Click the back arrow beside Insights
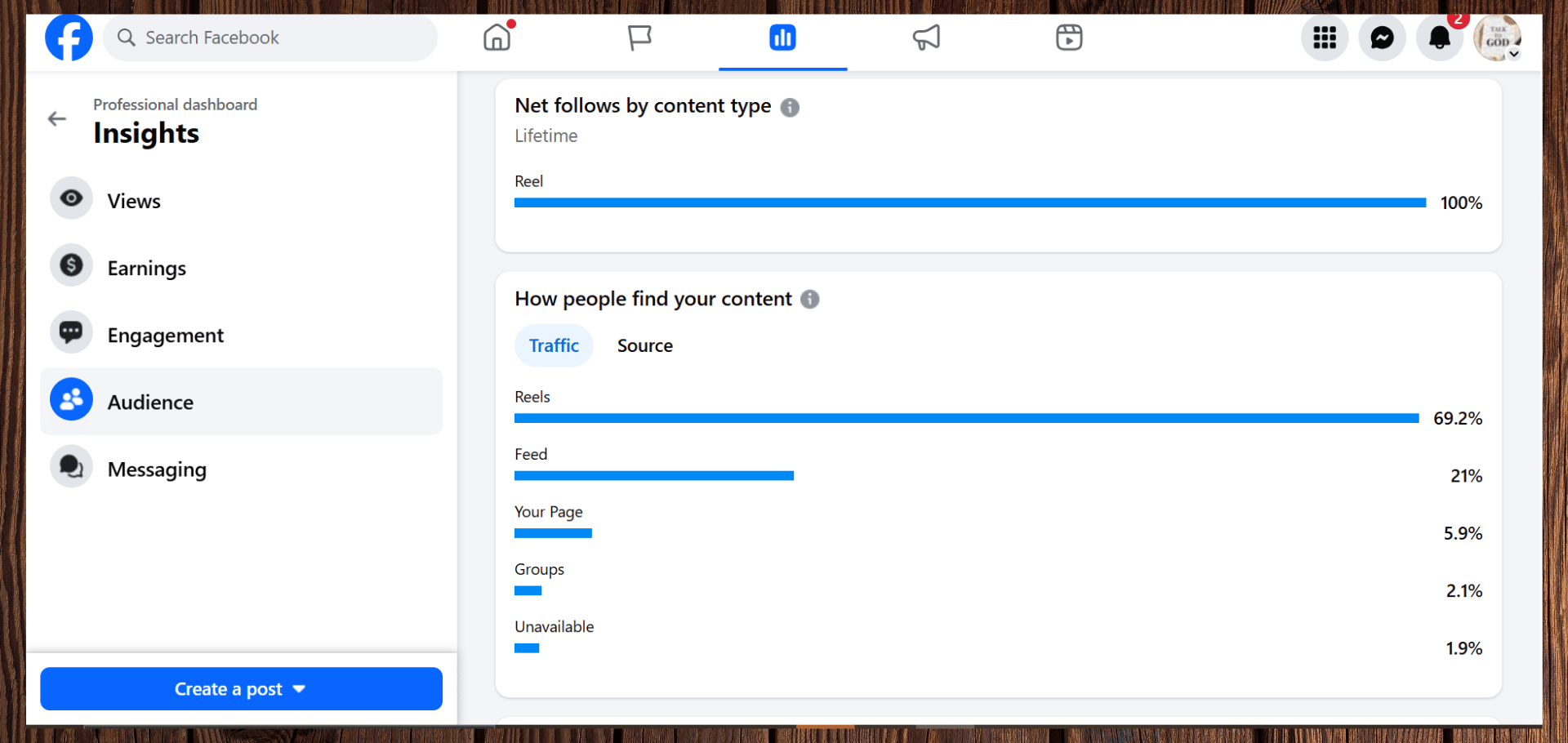 click(x=57, y=119)
